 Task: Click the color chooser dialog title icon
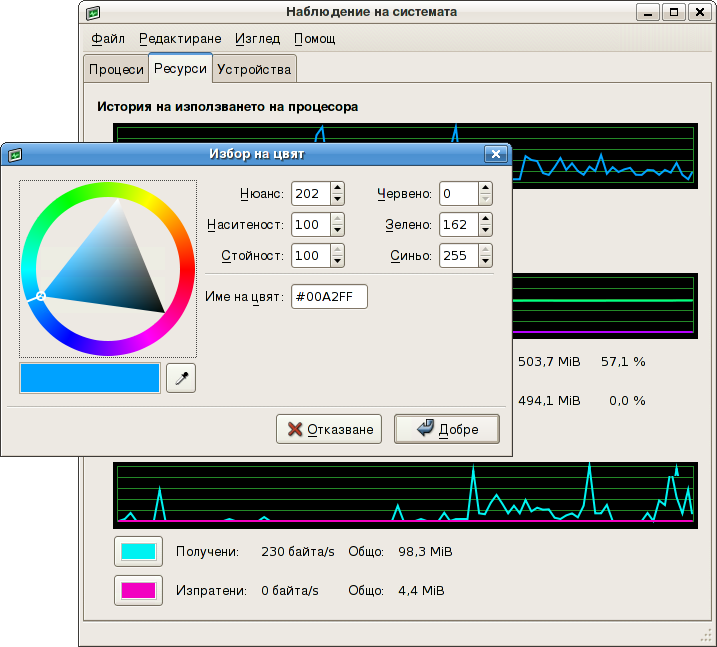pos(15,155)
